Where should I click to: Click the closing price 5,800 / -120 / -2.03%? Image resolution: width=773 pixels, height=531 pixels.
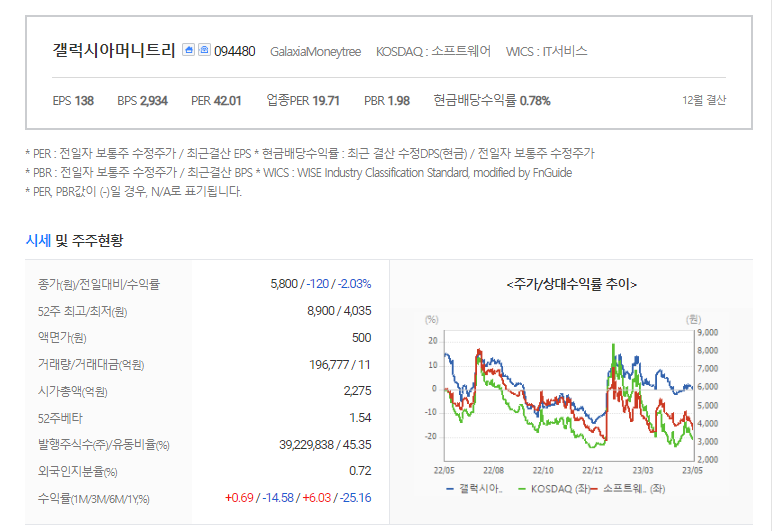[321, 284]
